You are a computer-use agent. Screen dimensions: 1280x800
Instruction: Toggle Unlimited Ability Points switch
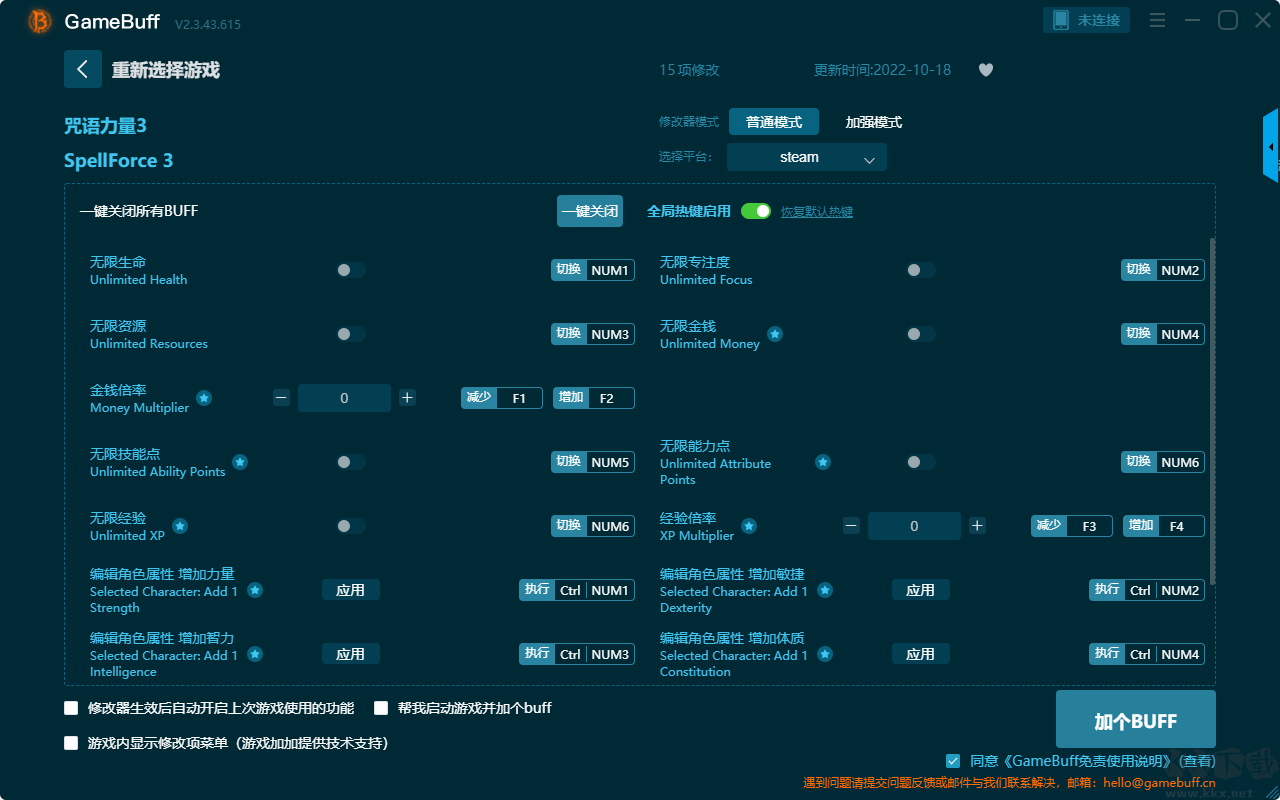351,462
